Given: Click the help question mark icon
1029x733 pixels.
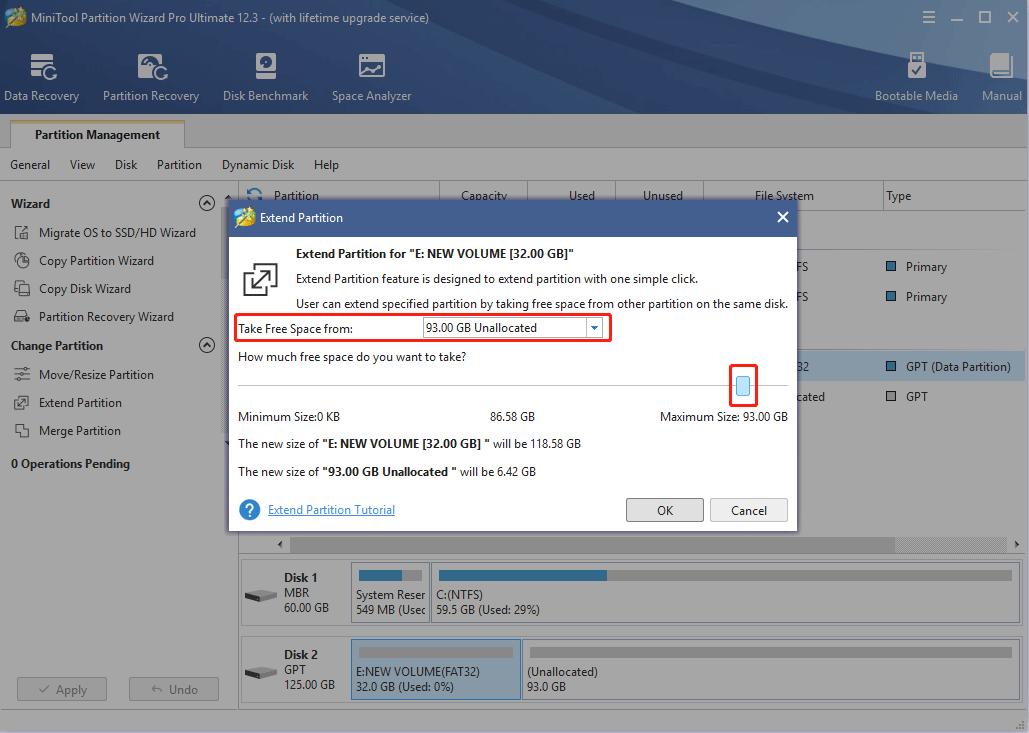Looking at the screenshot, I should click(249, 510).
